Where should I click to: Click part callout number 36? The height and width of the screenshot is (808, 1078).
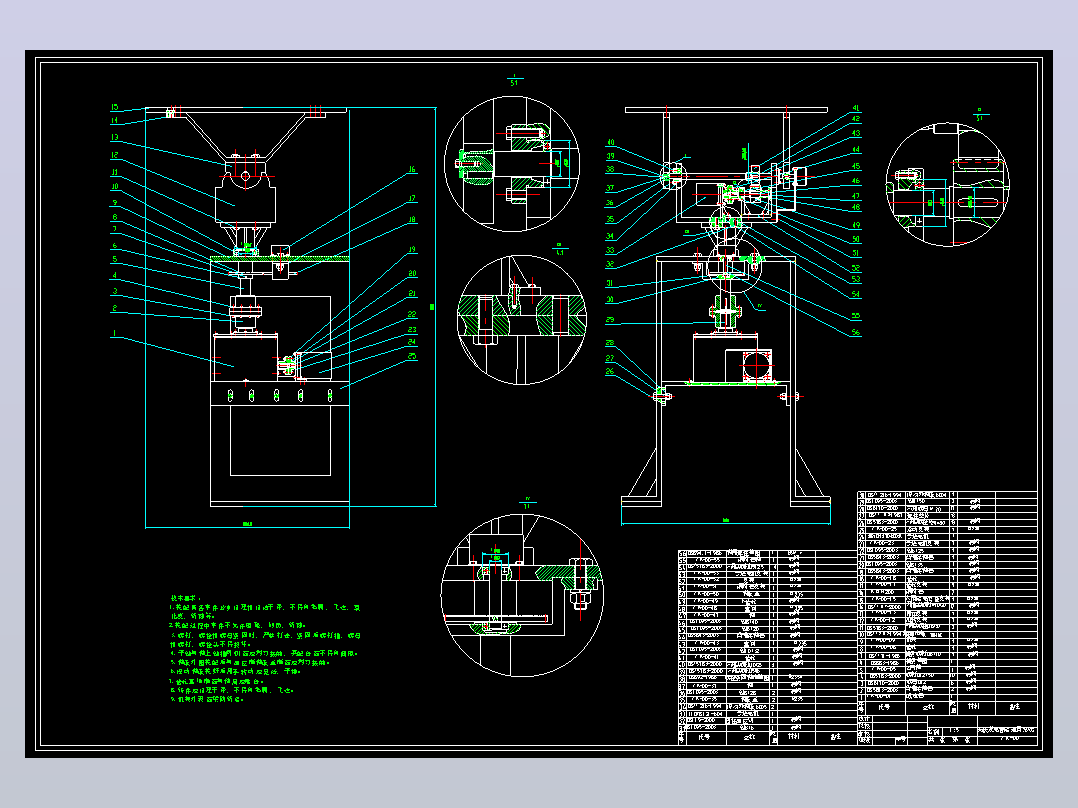610,203
